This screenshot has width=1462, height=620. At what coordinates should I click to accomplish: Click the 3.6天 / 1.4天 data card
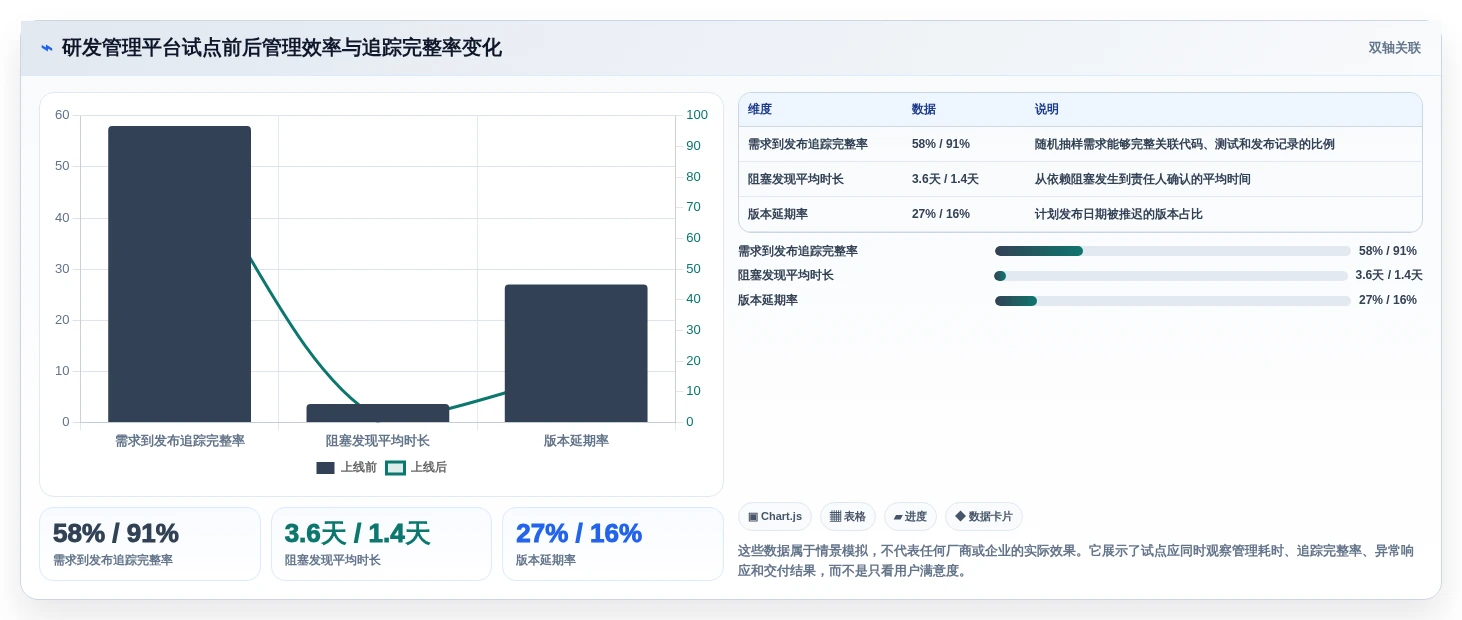(x=381, y=544)
